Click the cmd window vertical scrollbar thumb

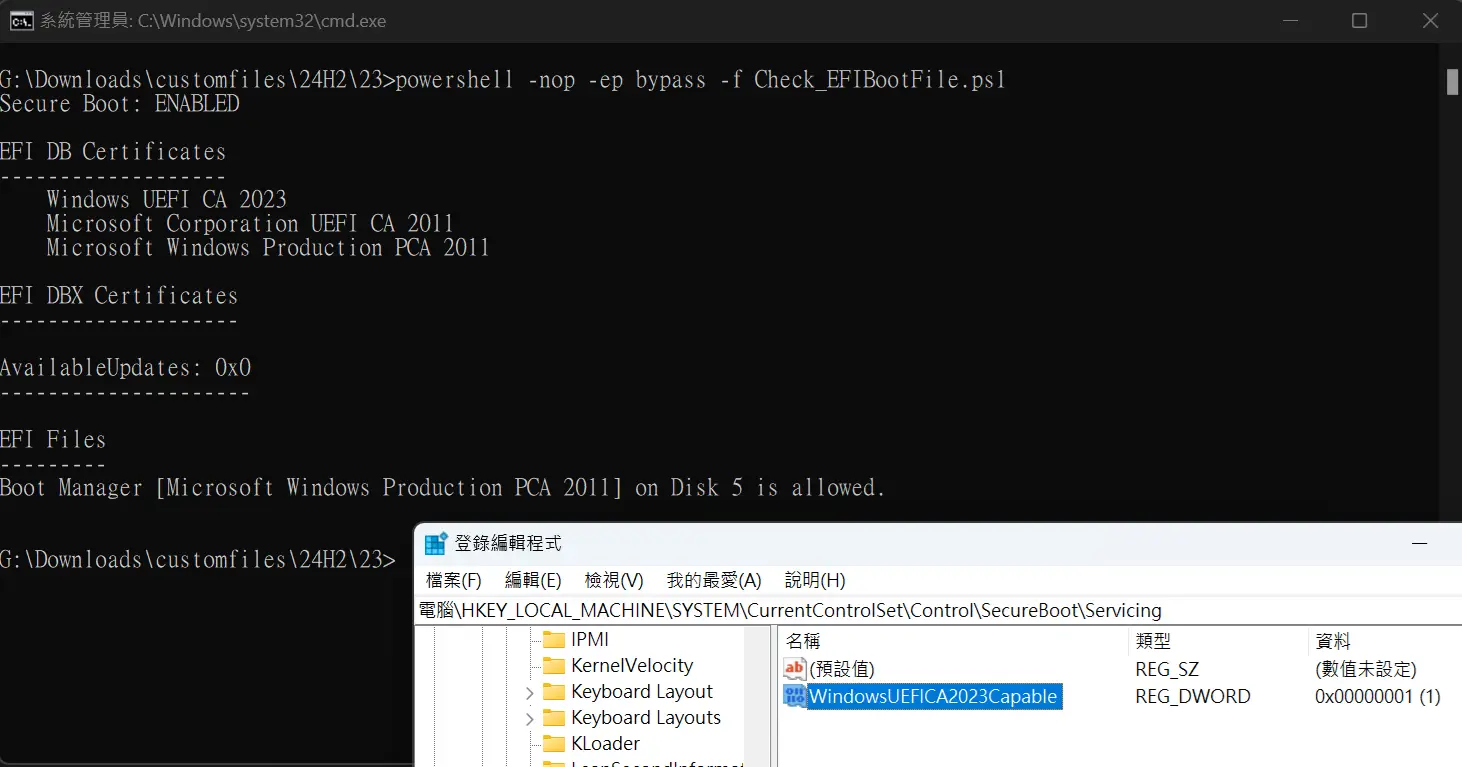pyautogui.click(x=1453, y=82)
